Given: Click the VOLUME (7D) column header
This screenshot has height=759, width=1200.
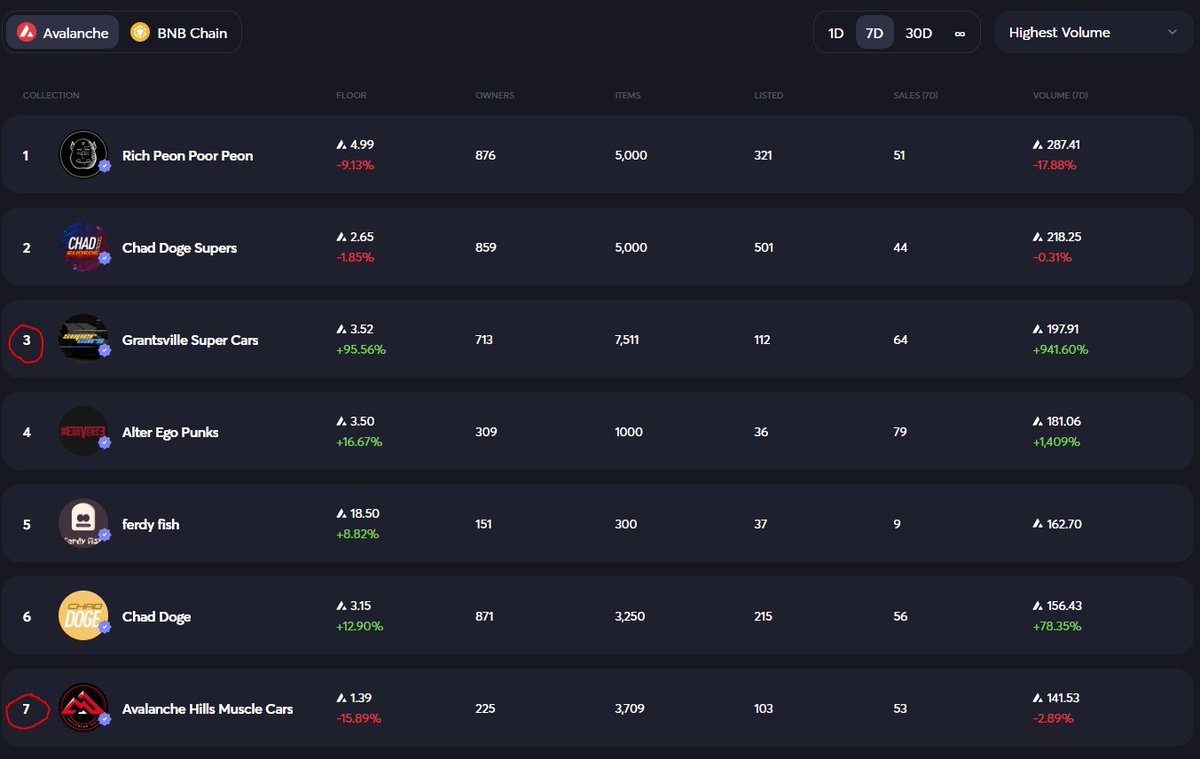Looking at the screenshot, I should (x=1059, y=96).
